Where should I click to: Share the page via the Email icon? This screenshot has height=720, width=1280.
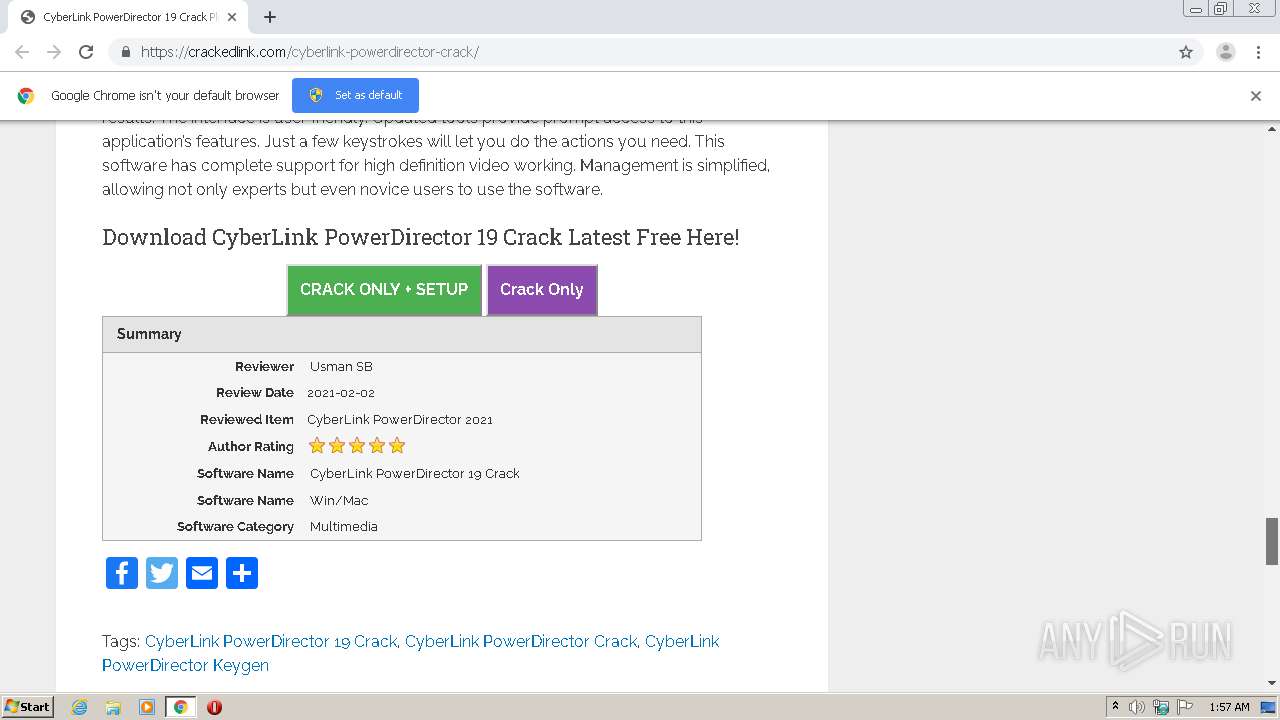click(202, 573)
